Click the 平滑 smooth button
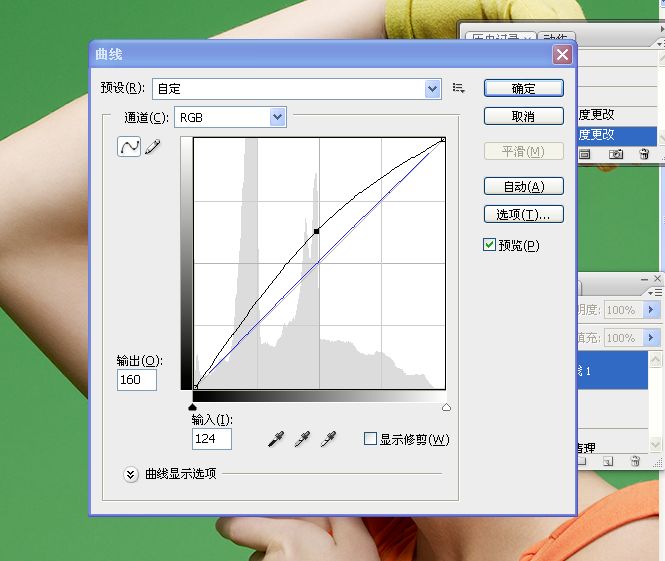This screenshot has width=665, height=561. click(524, 151)
